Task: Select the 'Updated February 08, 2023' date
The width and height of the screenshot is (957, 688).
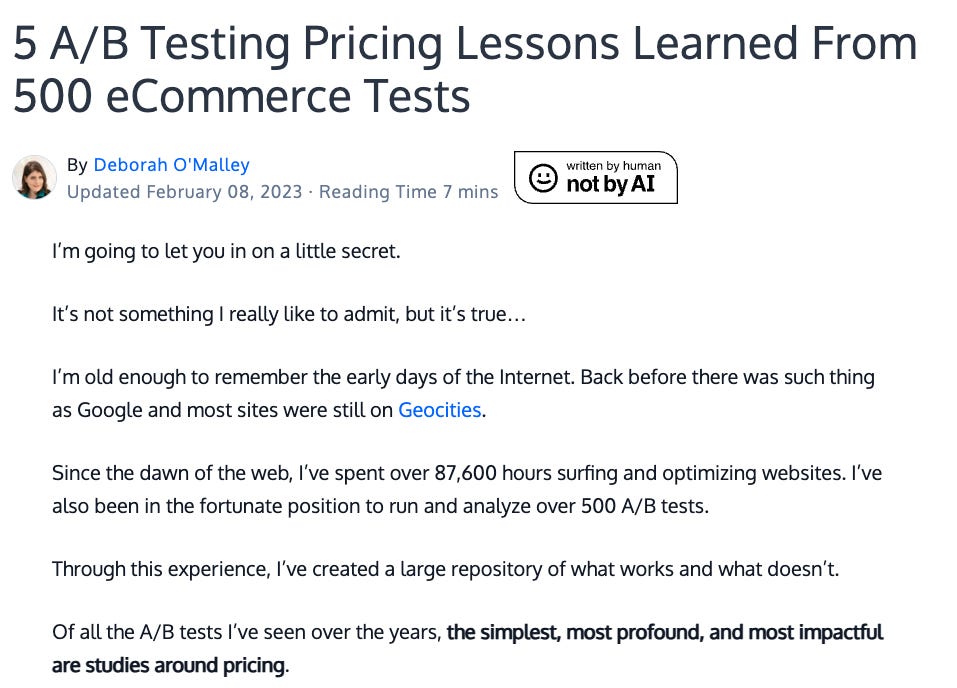Action: coord(184,192)
